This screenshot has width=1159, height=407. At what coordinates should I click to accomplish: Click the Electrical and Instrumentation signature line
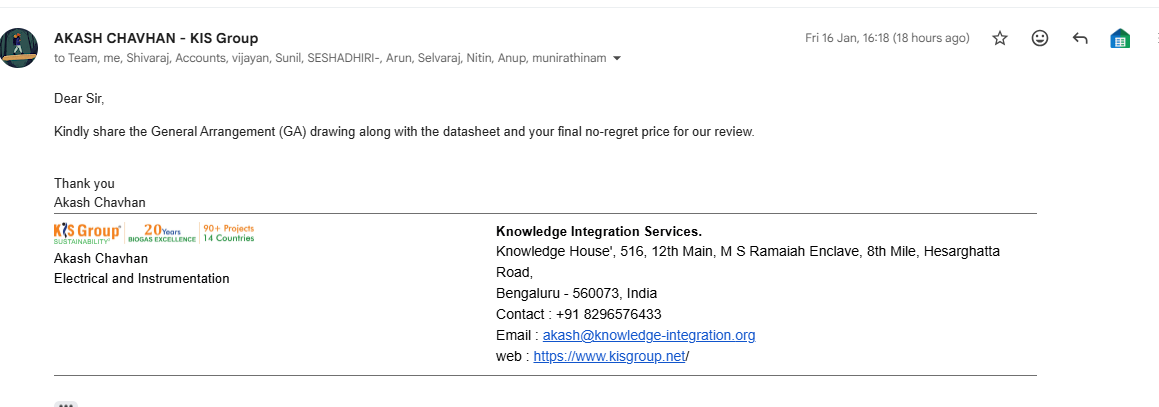pos(141,278)
